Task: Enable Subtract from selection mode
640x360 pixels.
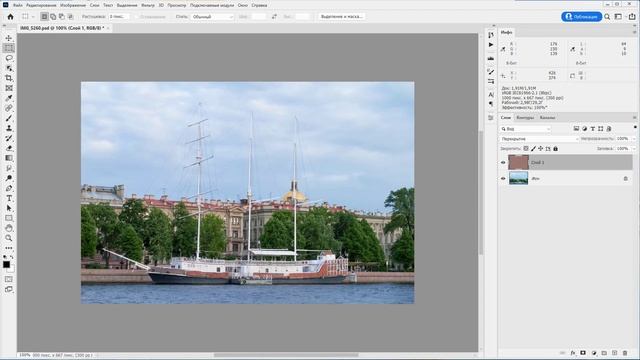Action: 62,17
